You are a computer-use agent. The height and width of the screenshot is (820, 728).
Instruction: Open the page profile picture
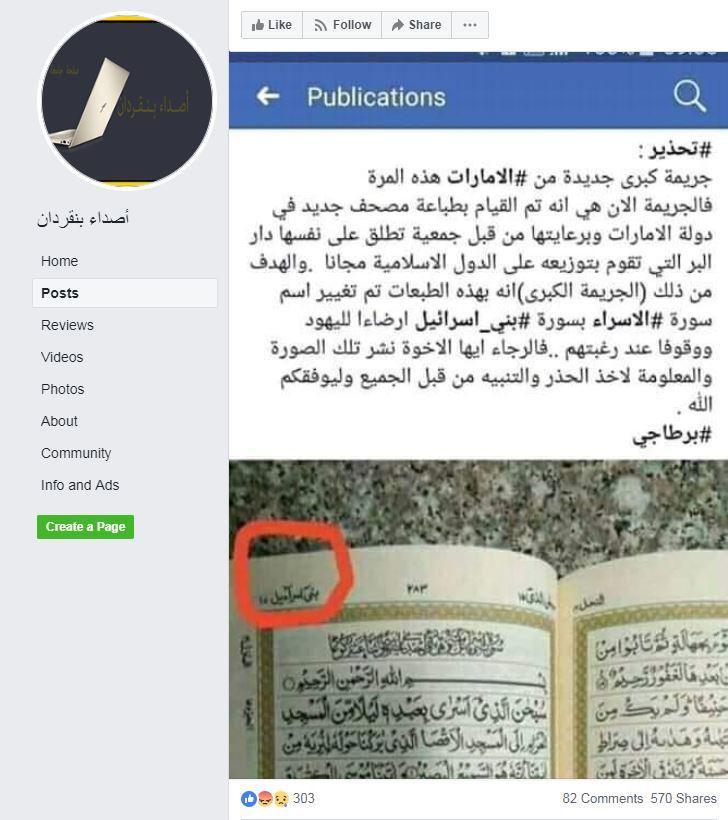pos(127,101)
